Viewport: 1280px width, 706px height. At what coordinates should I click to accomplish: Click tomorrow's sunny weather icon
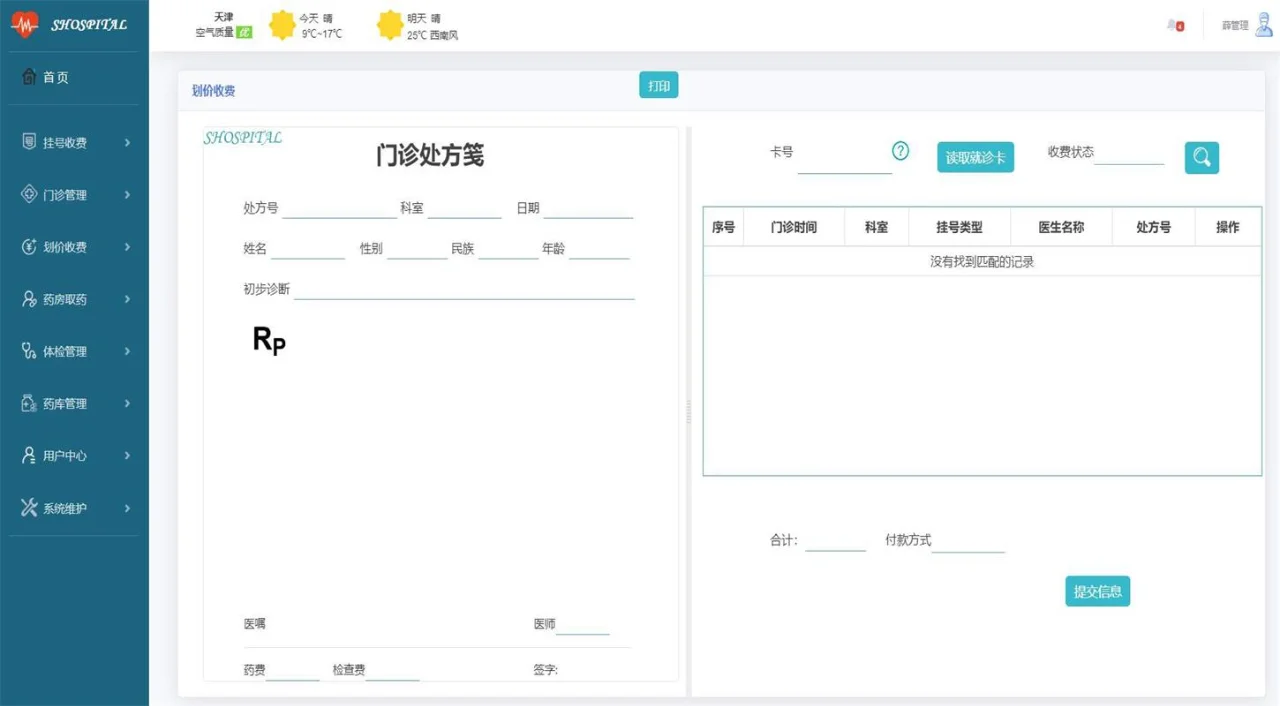[389, 25]
